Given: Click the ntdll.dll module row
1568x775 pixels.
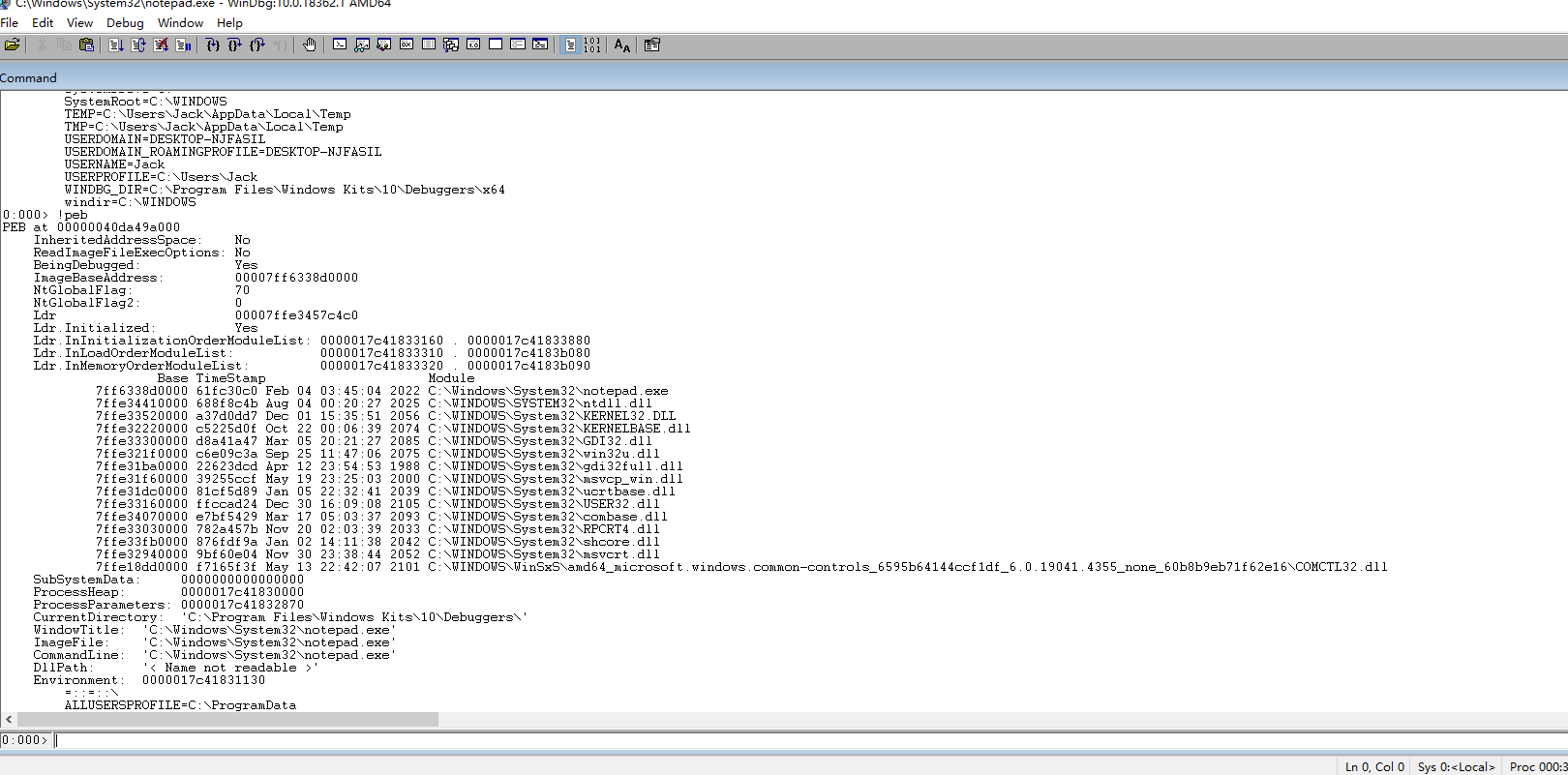Looking at the screenshot, I should 374,403.
